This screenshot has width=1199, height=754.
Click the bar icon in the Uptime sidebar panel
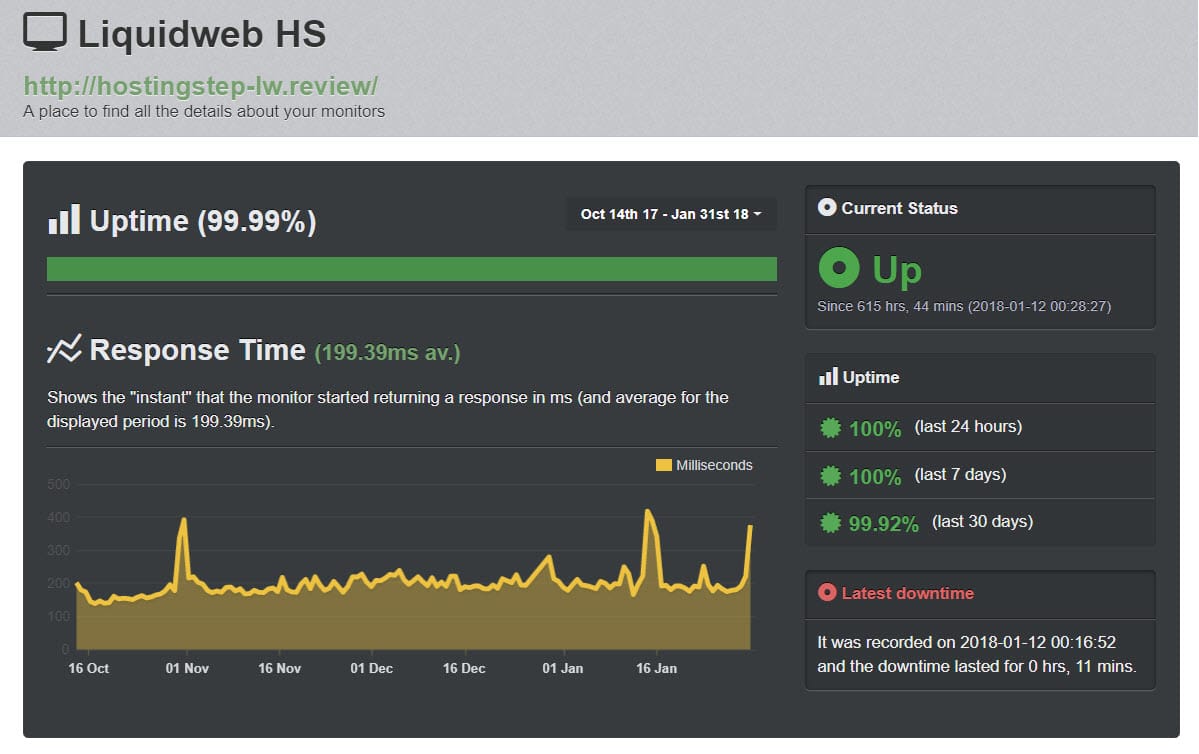pos(828,376)
